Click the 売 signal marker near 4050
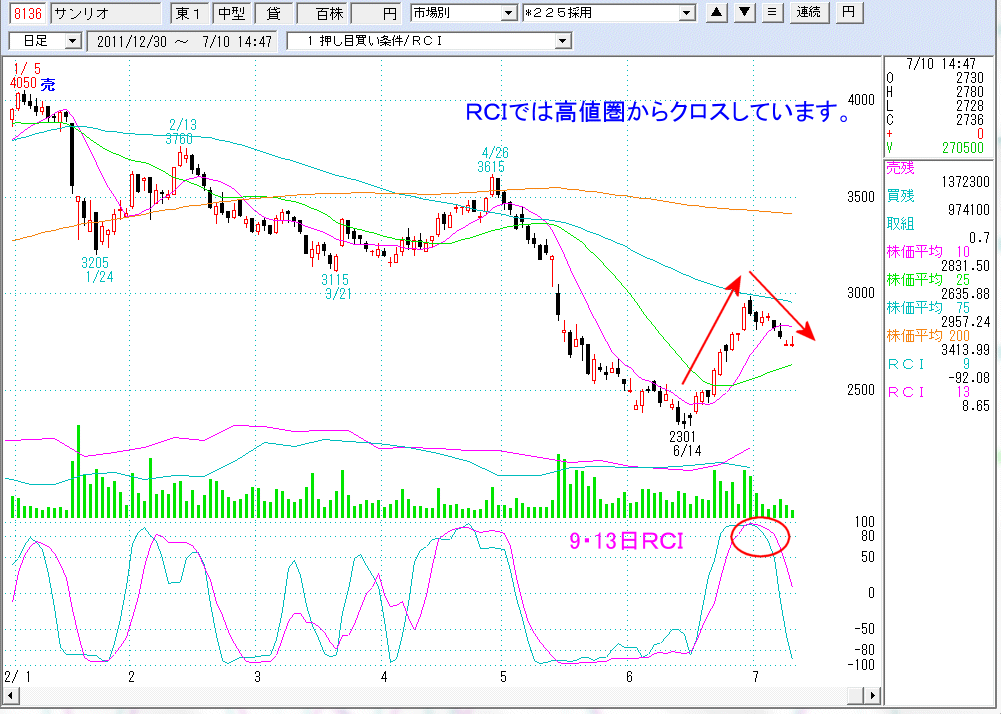 click(48, 84)
